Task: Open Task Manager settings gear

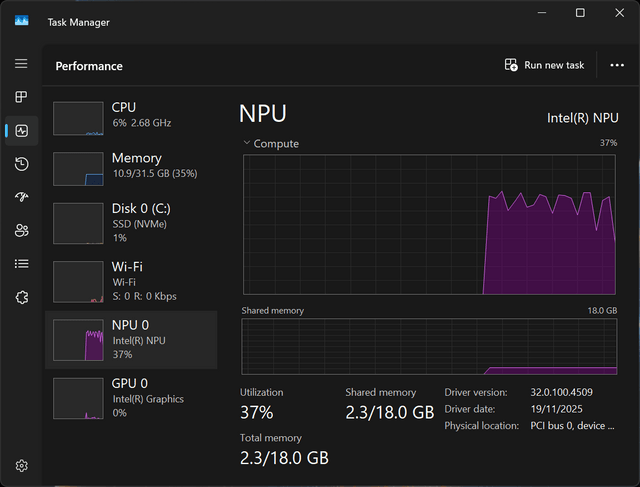Action: [22, 465]
